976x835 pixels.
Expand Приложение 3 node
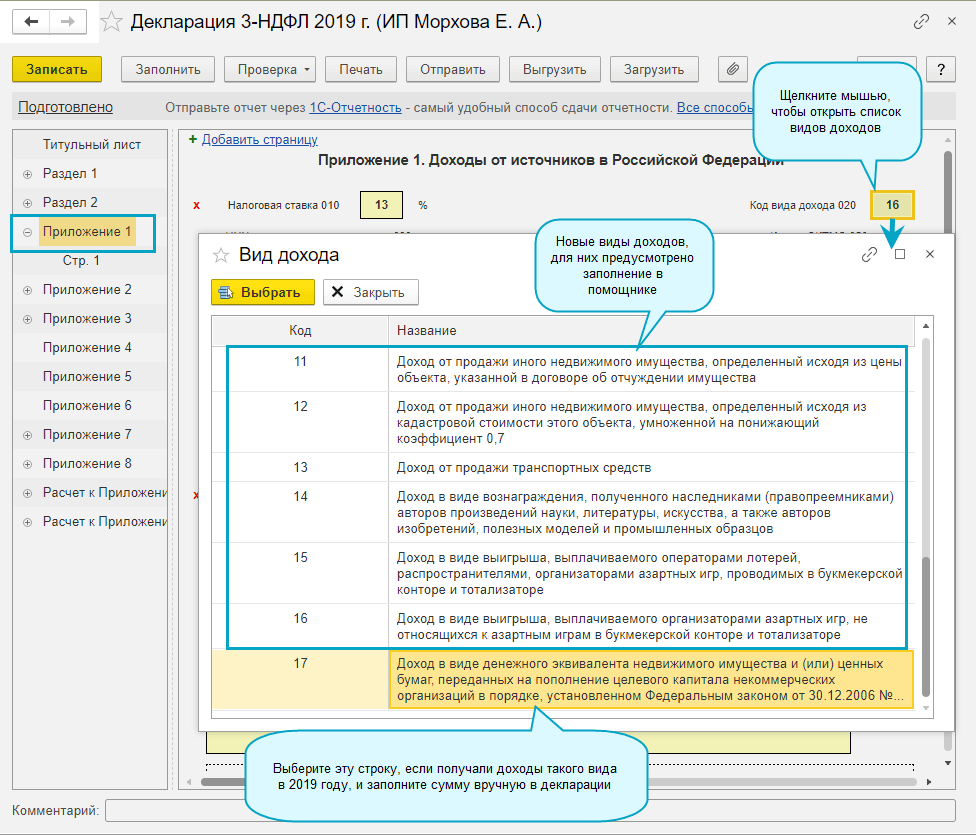click(x=27, y=319)
